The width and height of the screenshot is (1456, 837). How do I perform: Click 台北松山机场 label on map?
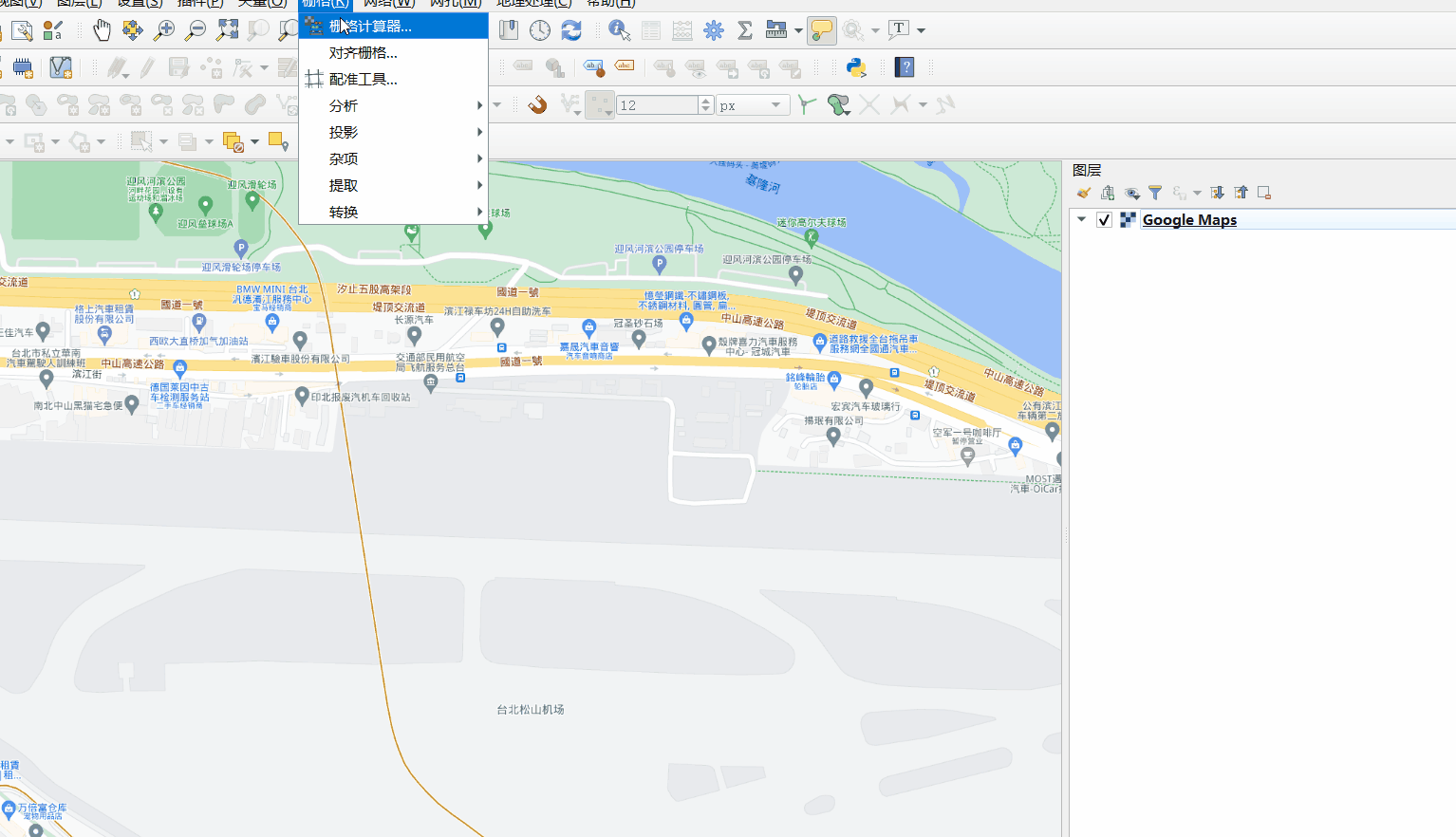[x=531, y=709]
